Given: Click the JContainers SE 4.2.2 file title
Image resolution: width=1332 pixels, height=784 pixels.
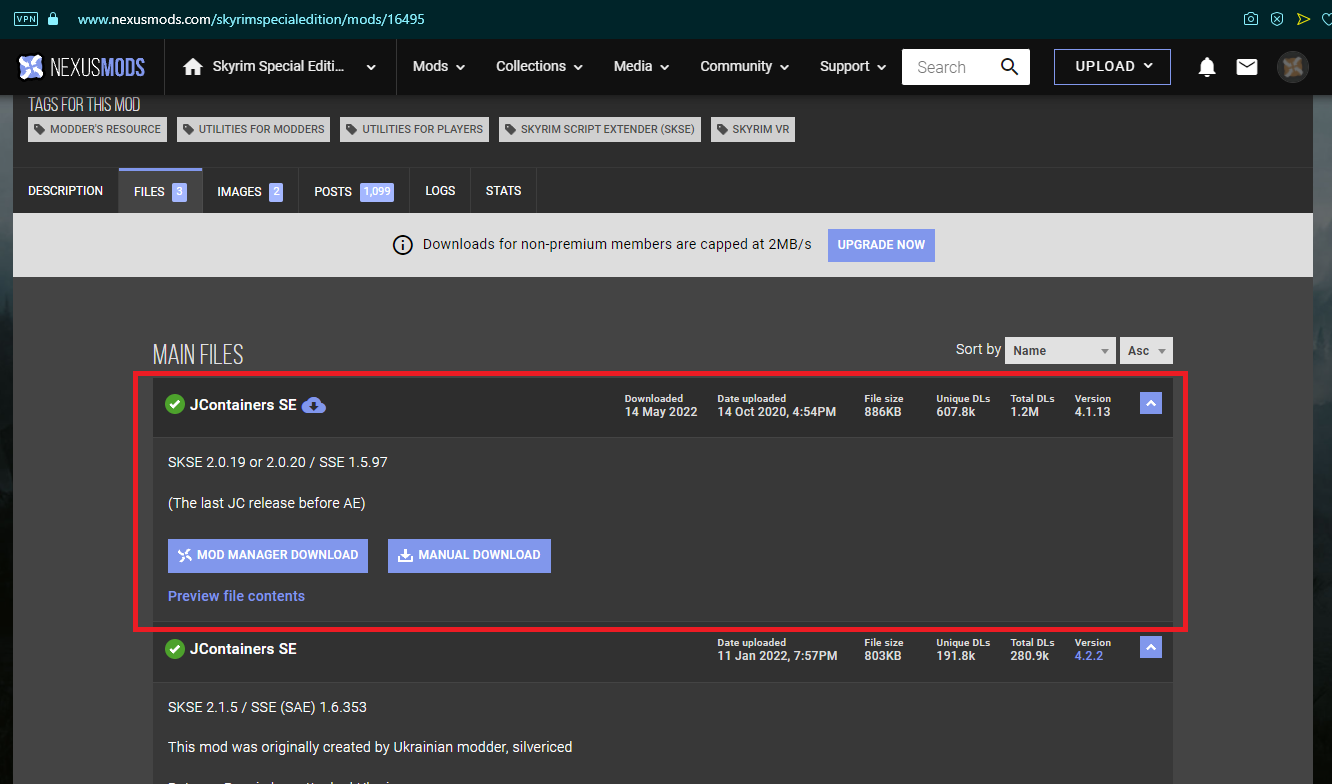Looking at the screenshot, I should [x=243, y=649].
